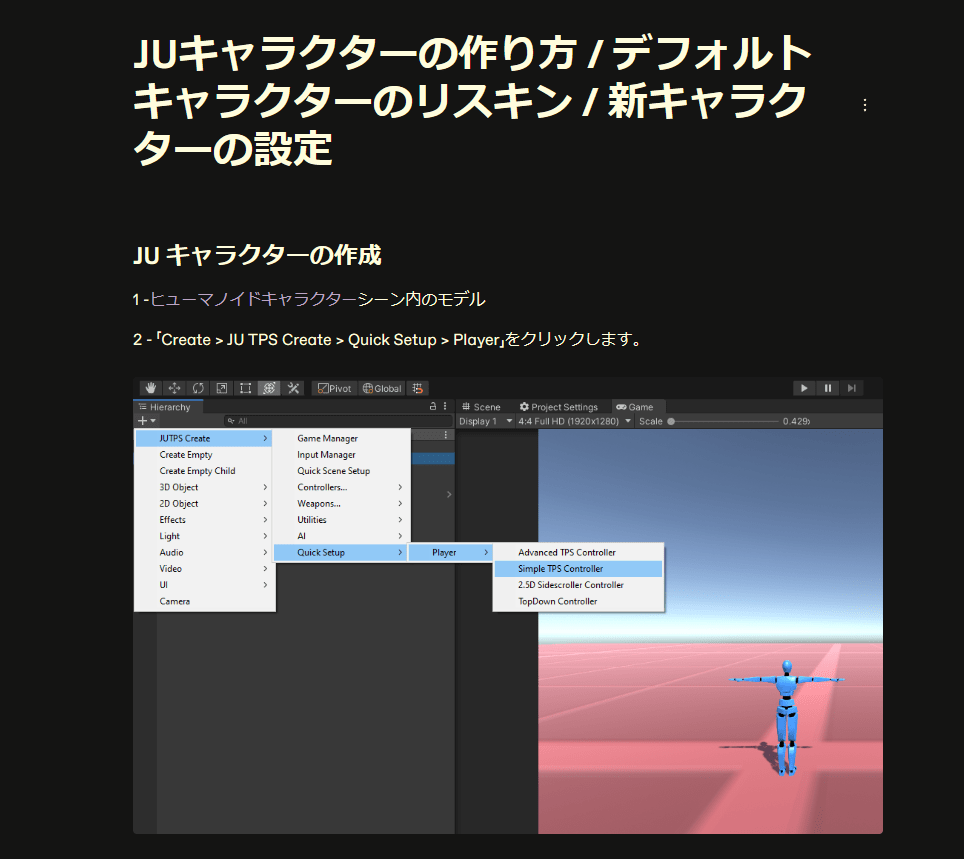
Task: Expand the Utilities submenu
Action: [342, 520]
